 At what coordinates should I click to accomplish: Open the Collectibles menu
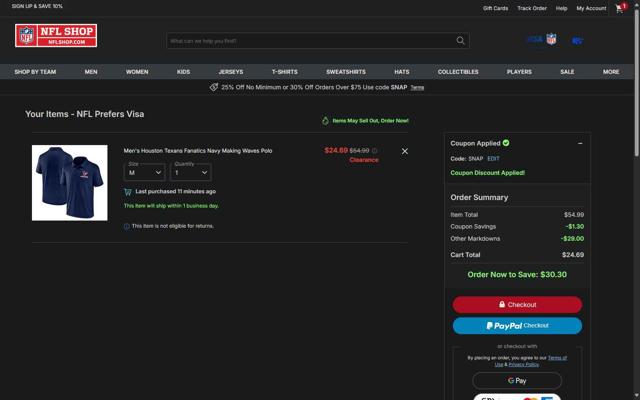(458, 72)
